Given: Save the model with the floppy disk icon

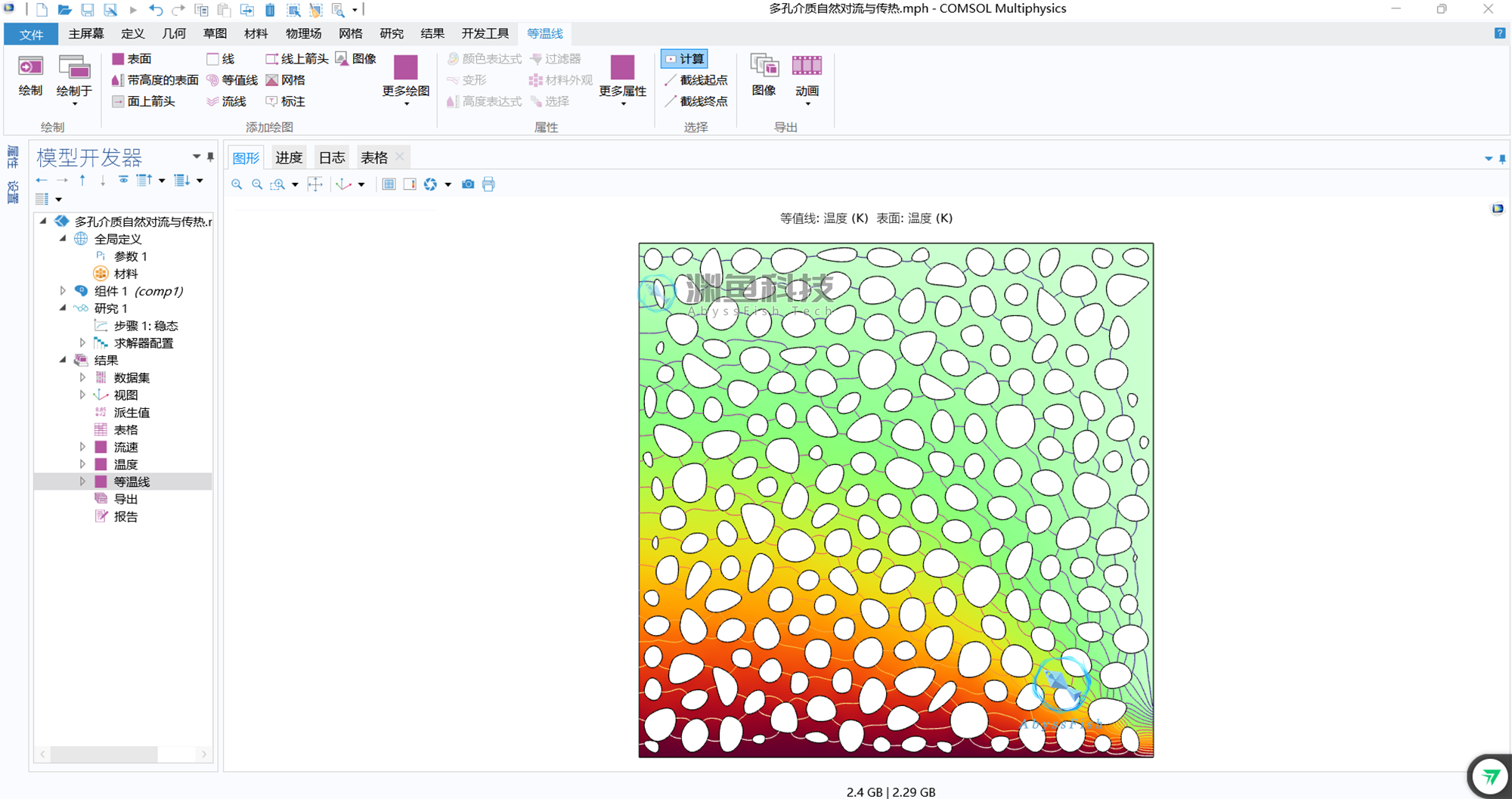Looking at the screenshot, I should click(x=88, y=10).
